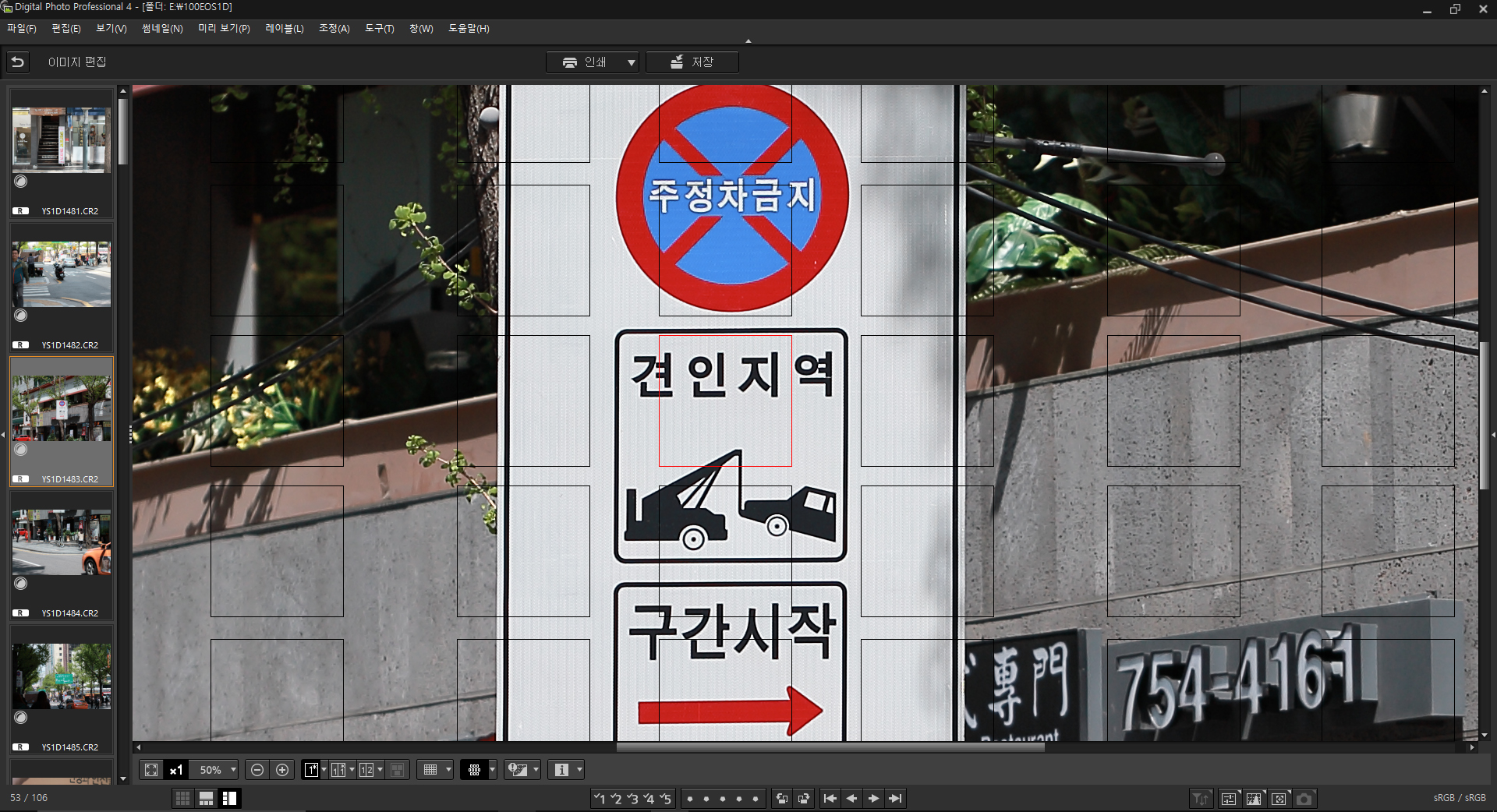1497x812 pixels.
Task: Expand grid options dropdown arrow
Action: [448, 770]
